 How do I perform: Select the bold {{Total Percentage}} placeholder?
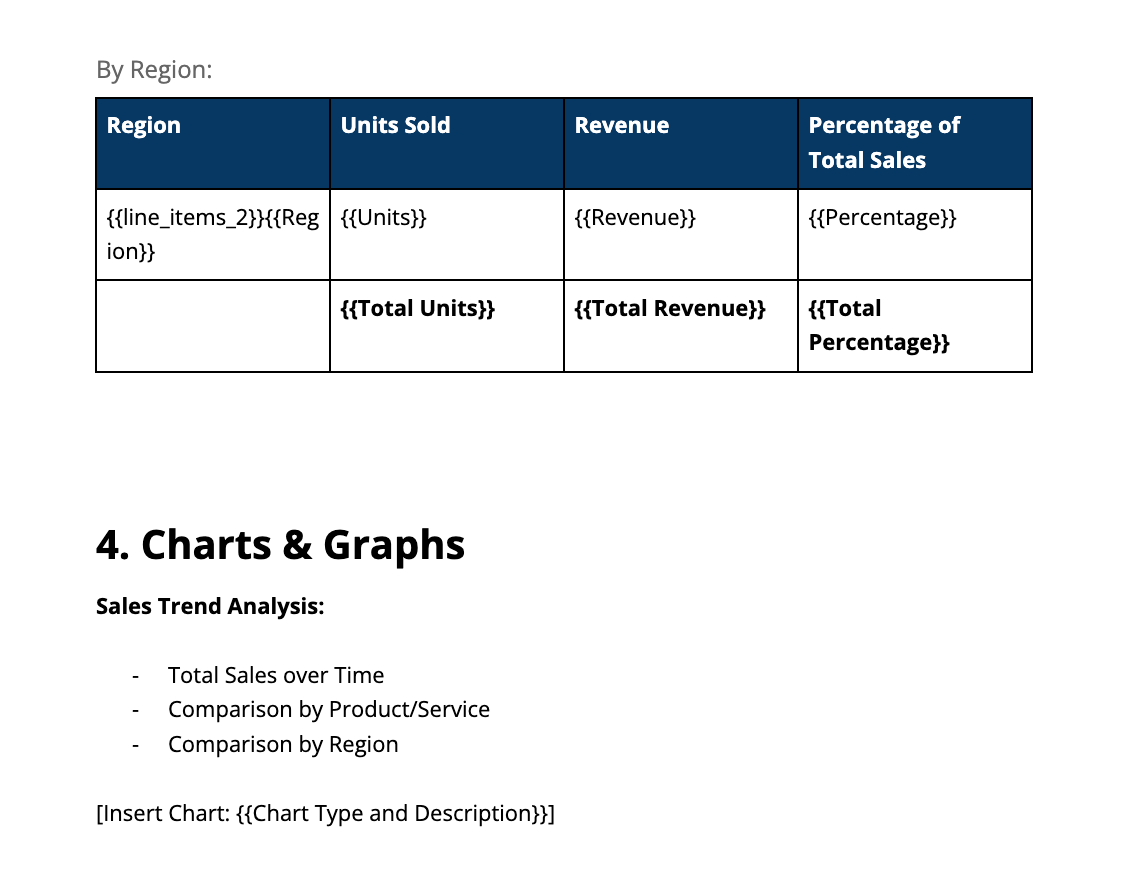pyautogui.click(x=876, y=325)
